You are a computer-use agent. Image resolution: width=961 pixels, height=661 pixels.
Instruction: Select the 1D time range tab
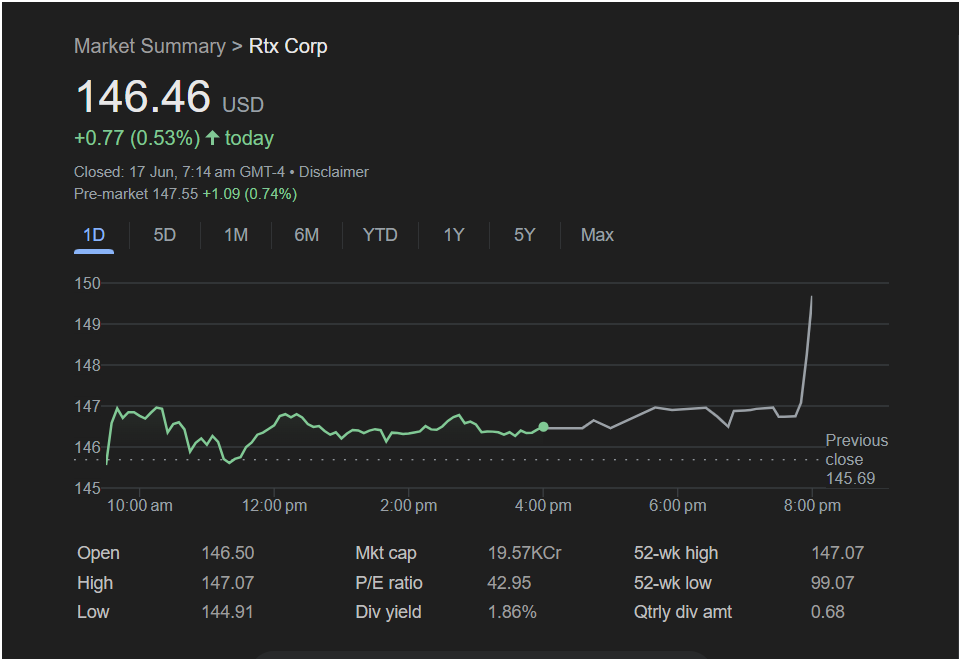pos(94,235)
